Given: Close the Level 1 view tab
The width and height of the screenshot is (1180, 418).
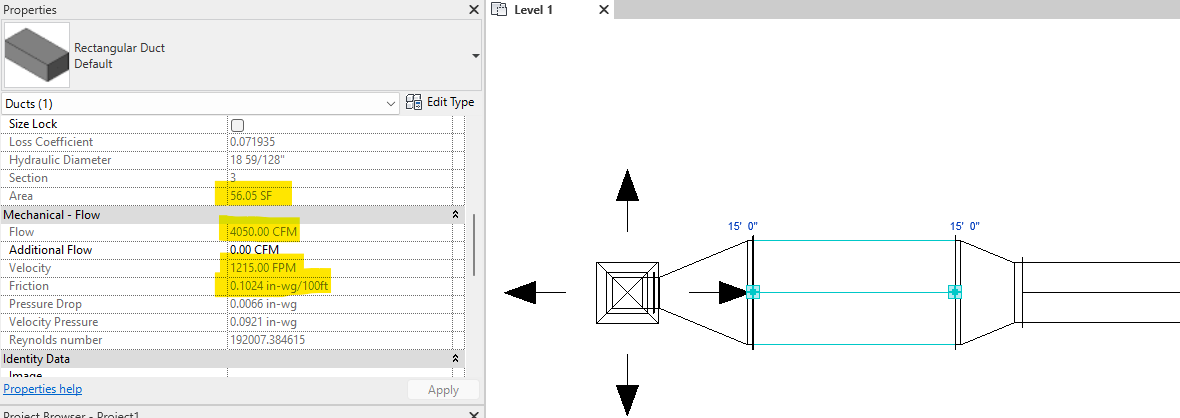Looking at the screenshot, I should point(604,10).
